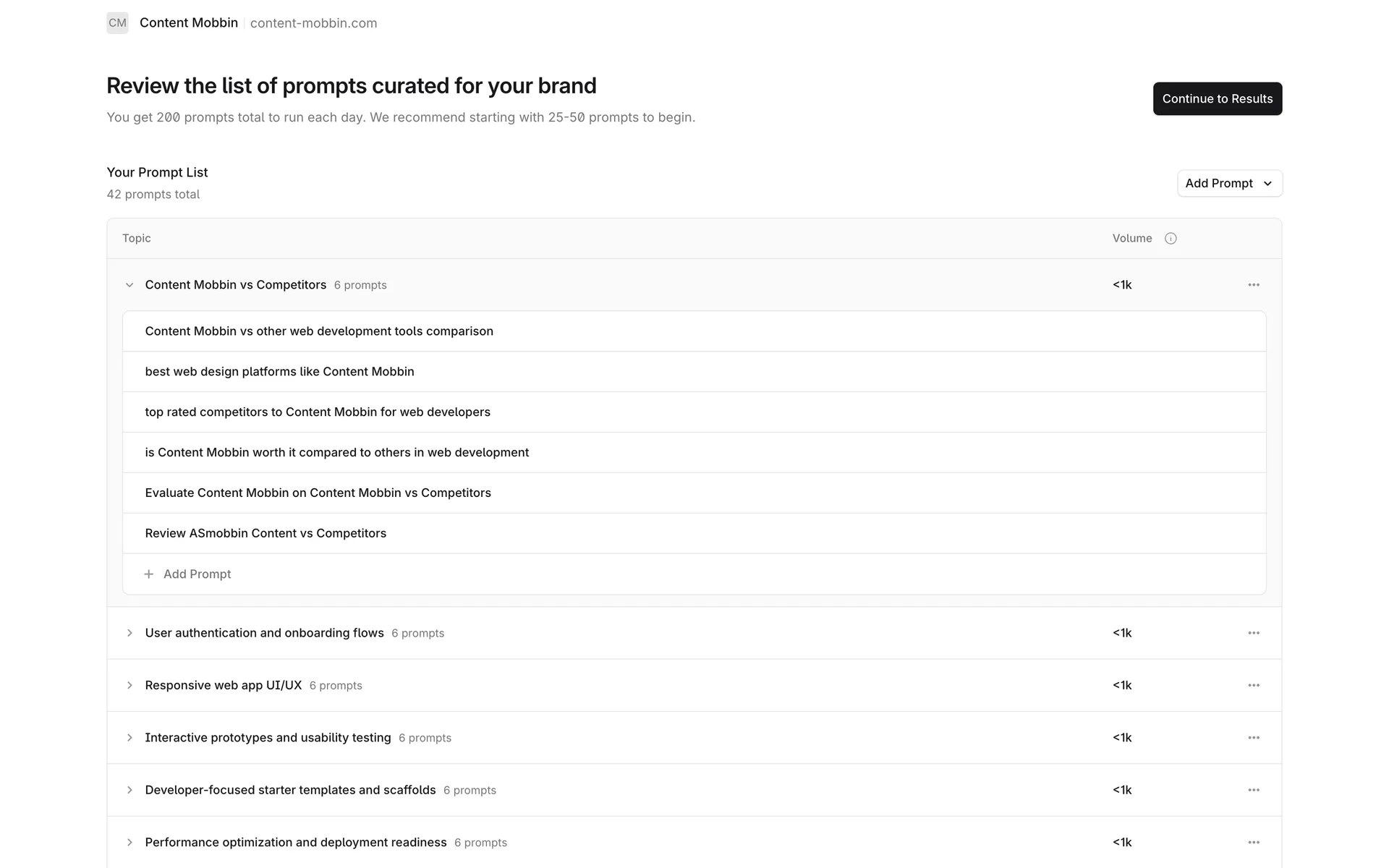Expand Developer-focused starter templates and scaffolds
The height and width of the screenshot is (868, 1389).
click(129, 790)
